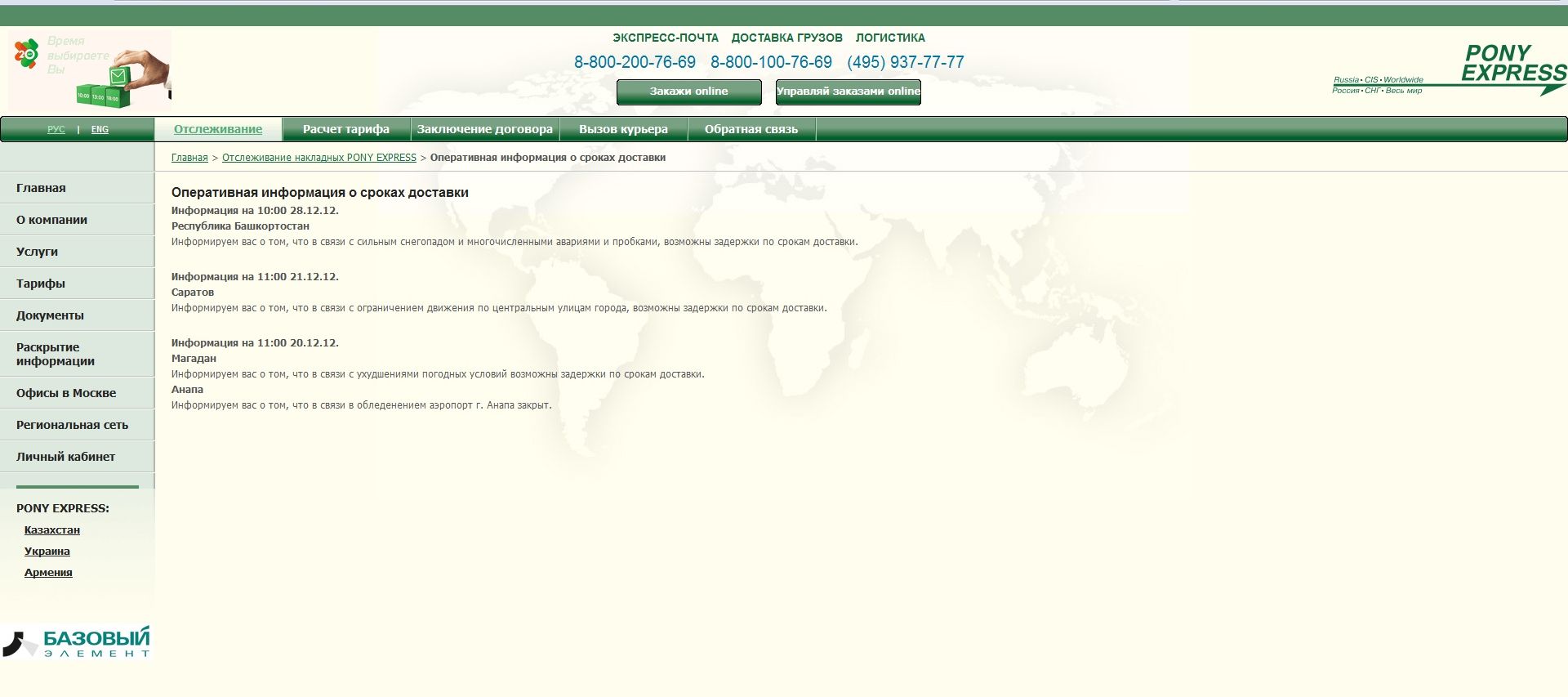
Task: Click phone number 8-800-100-76-69
Action: (x=771, y=62)
